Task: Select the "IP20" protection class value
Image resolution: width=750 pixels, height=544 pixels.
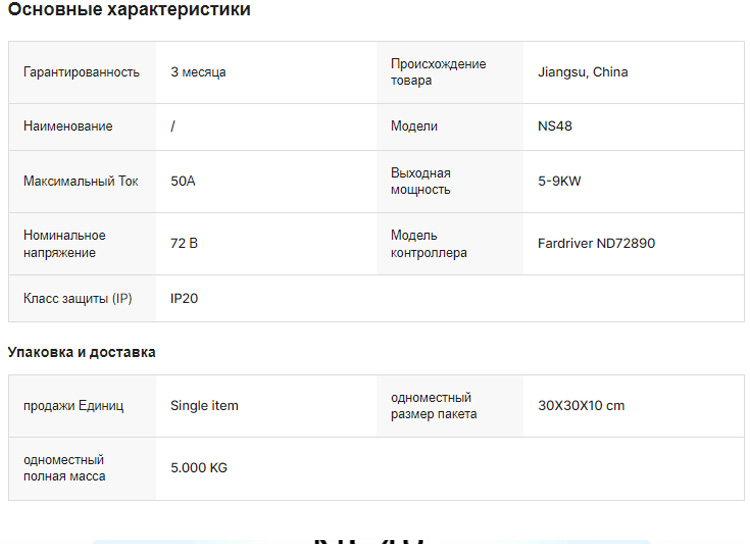Action: [184, 298]
